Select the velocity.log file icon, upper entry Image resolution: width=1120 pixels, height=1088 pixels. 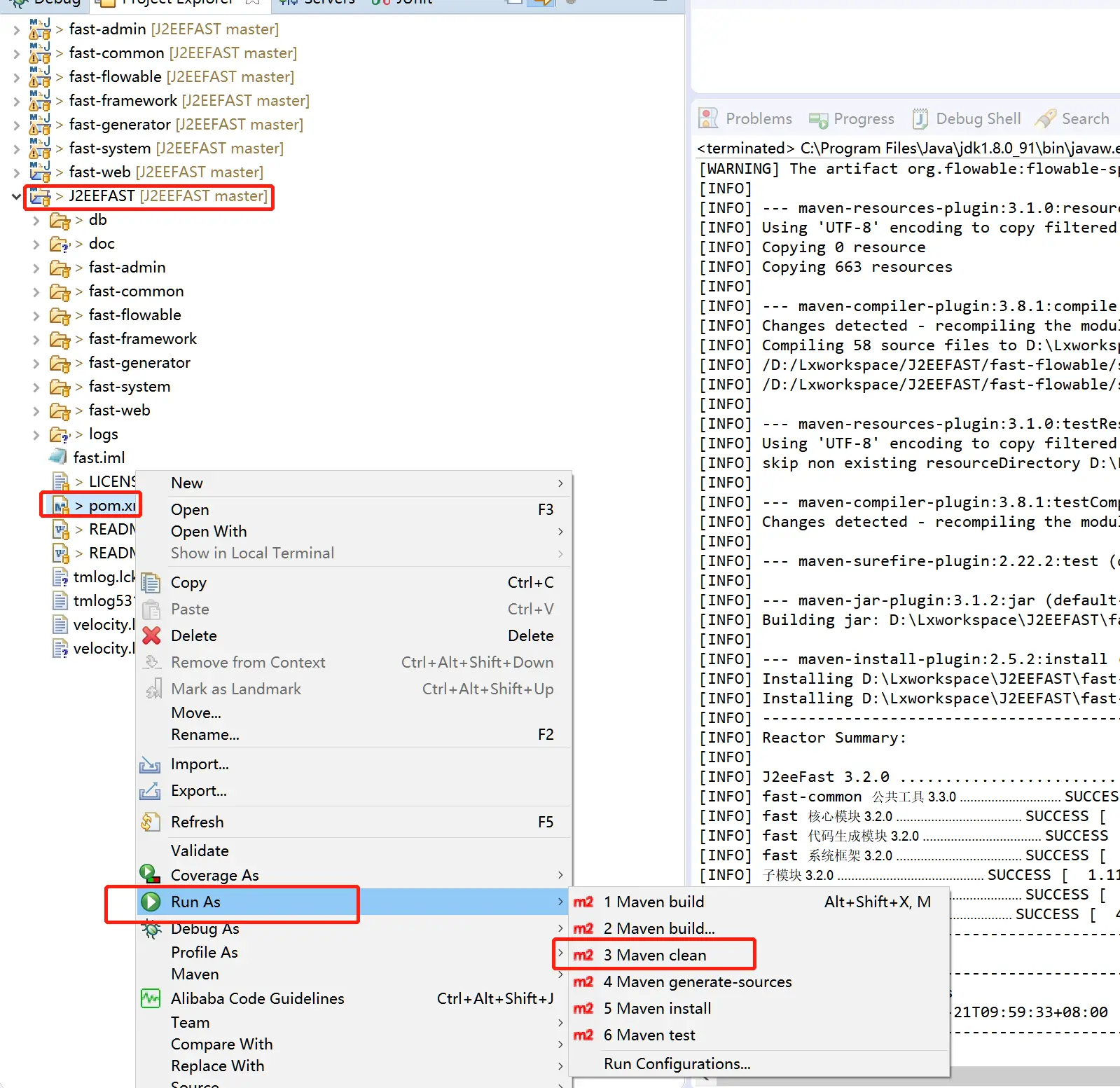click(x=61, y=625)
